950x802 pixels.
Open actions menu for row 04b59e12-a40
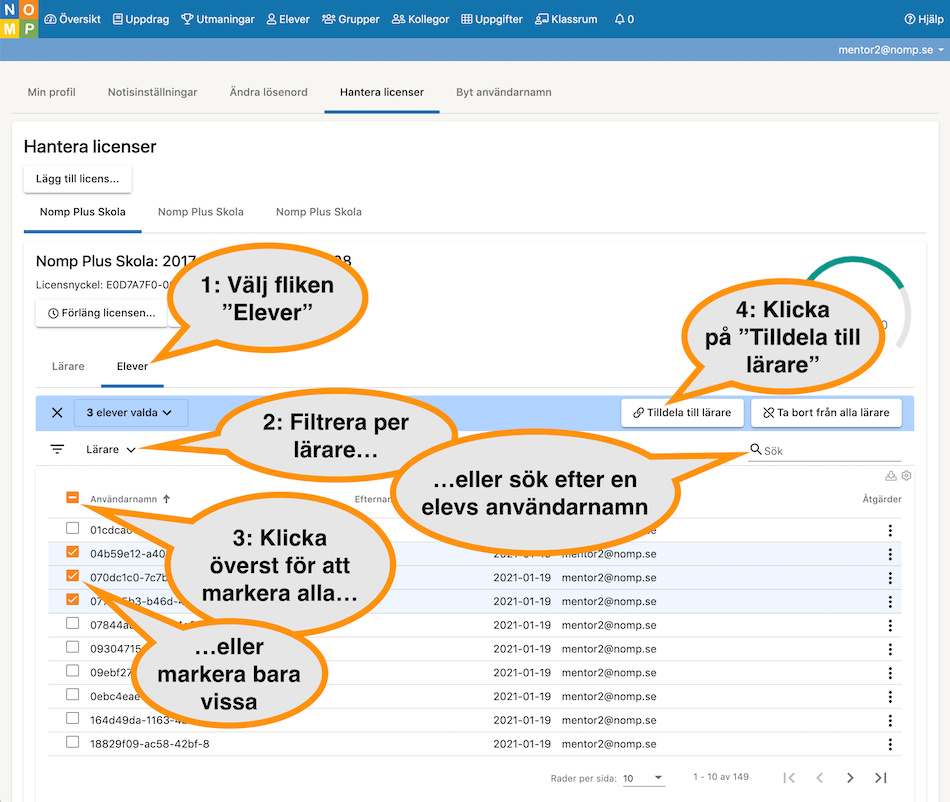coord(890,554)
